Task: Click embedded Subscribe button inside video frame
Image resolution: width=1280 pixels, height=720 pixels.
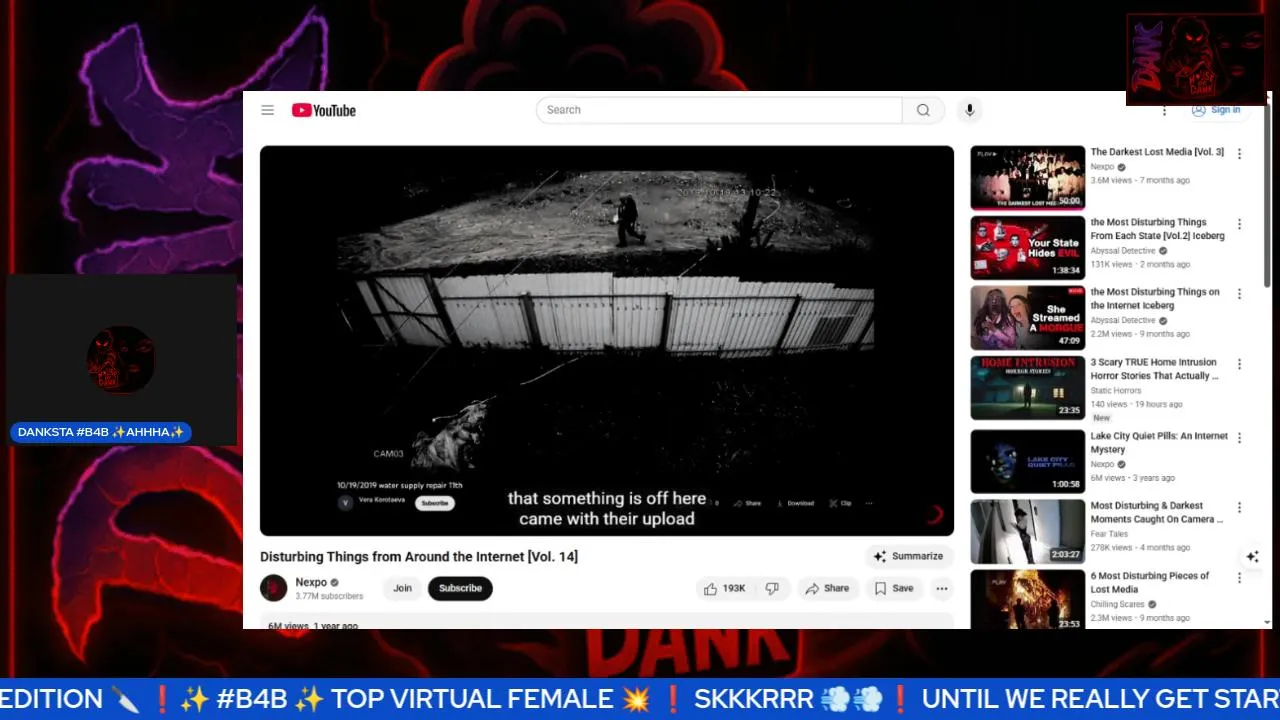Action: 435,503
